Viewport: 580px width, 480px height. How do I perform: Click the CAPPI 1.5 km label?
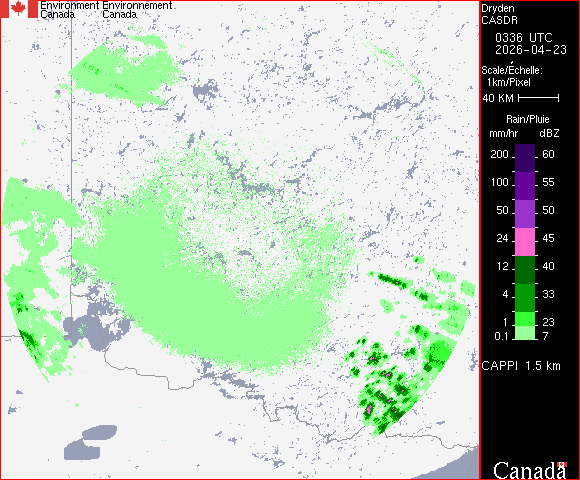tap(521, 366)
